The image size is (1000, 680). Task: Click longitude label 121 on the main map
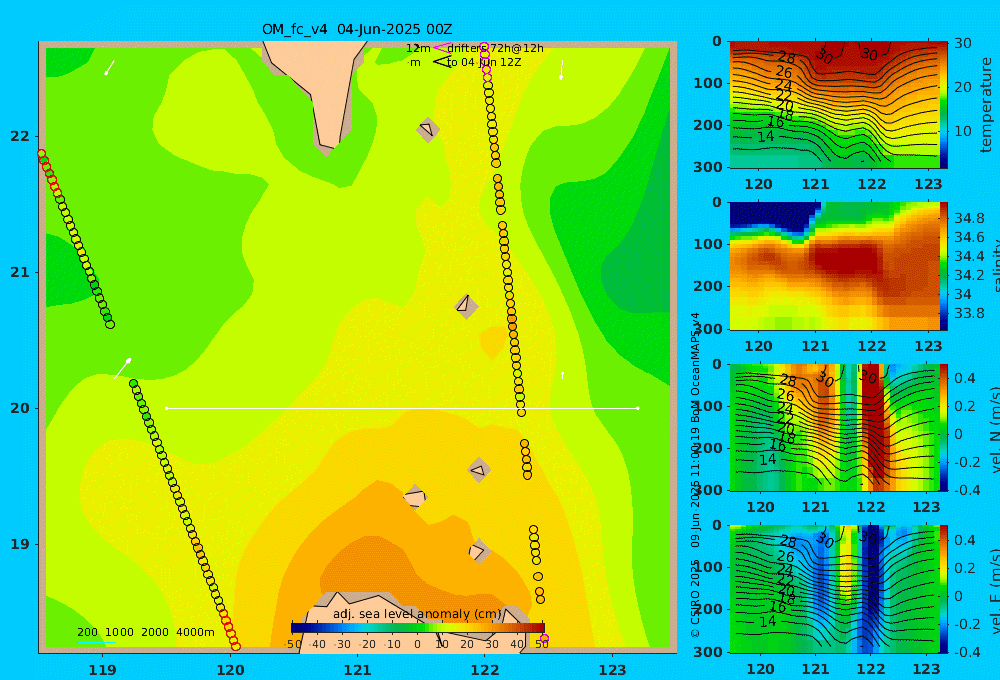[x=357, y=670]
